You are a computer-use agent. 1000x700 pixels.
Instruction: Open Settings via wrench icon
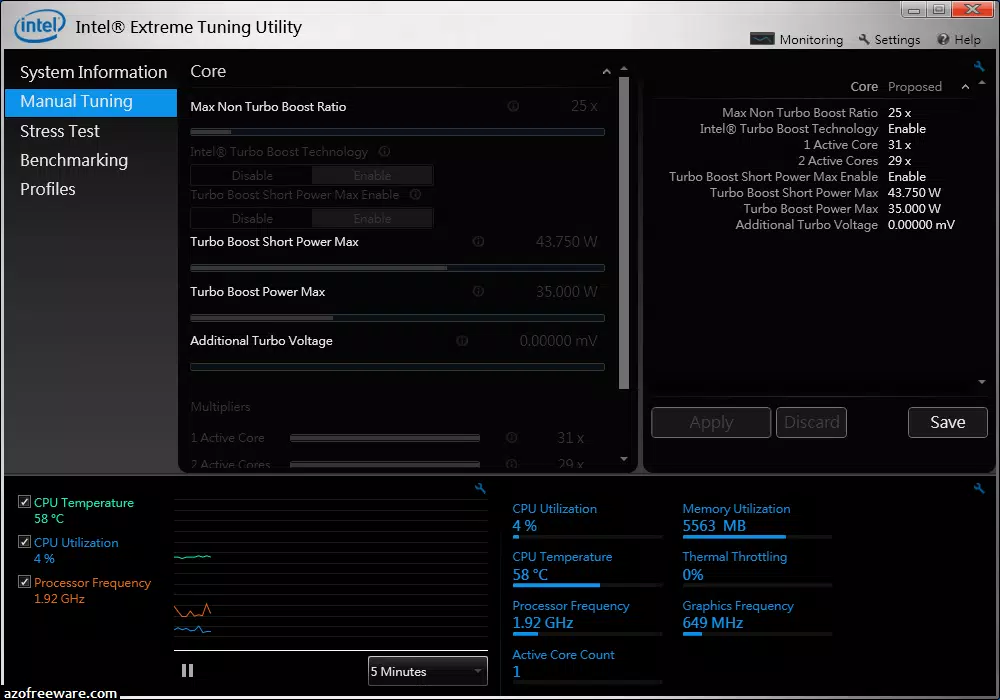click(864, 39)
